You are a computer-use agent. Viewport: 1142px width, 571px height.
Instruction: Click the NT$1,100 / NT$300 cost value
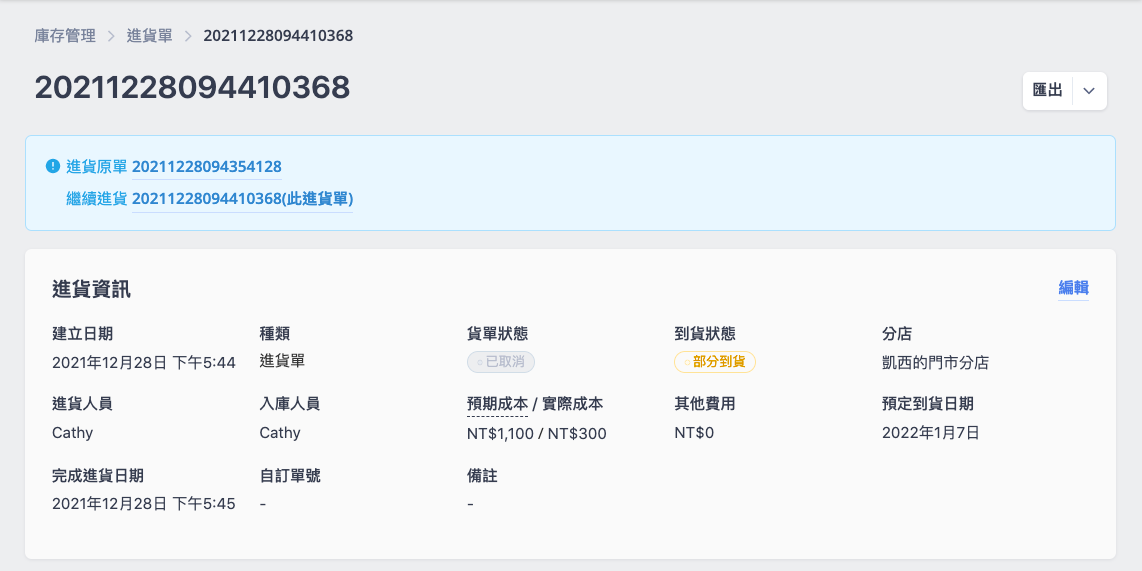(x=537, y=434)
